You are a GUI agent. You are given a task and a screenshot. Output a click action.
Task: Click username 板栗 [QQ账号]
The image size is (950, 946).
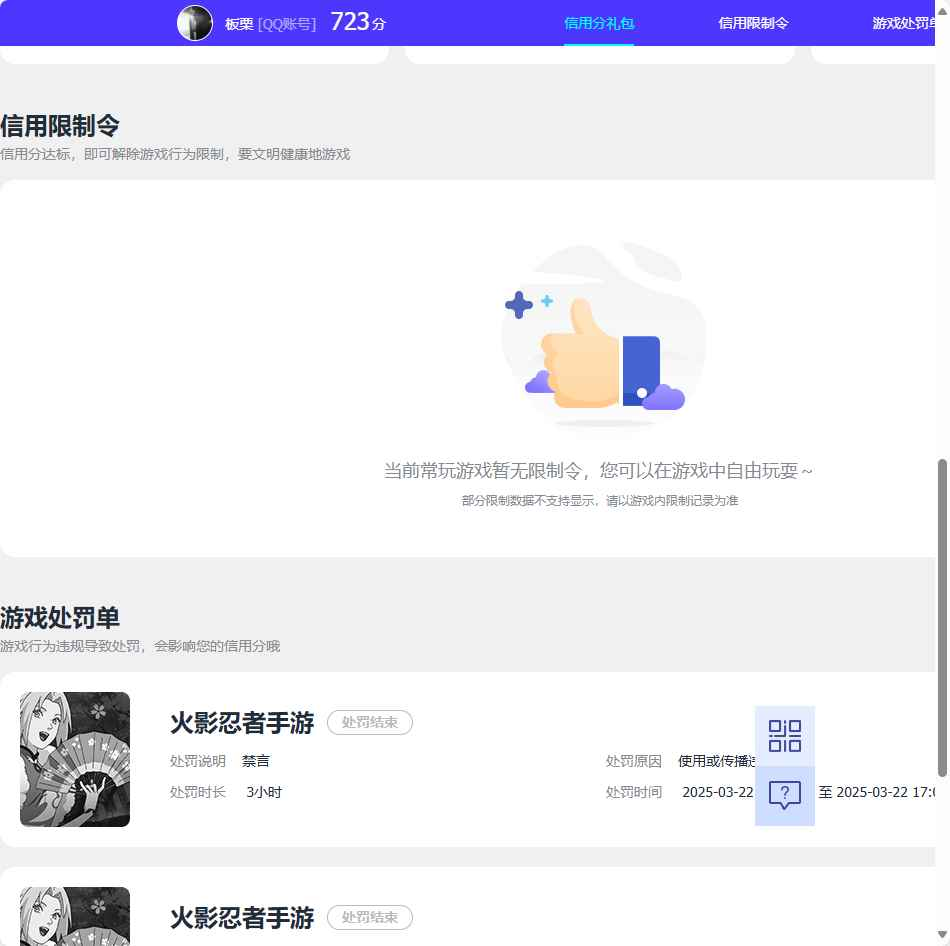point(270,24)
